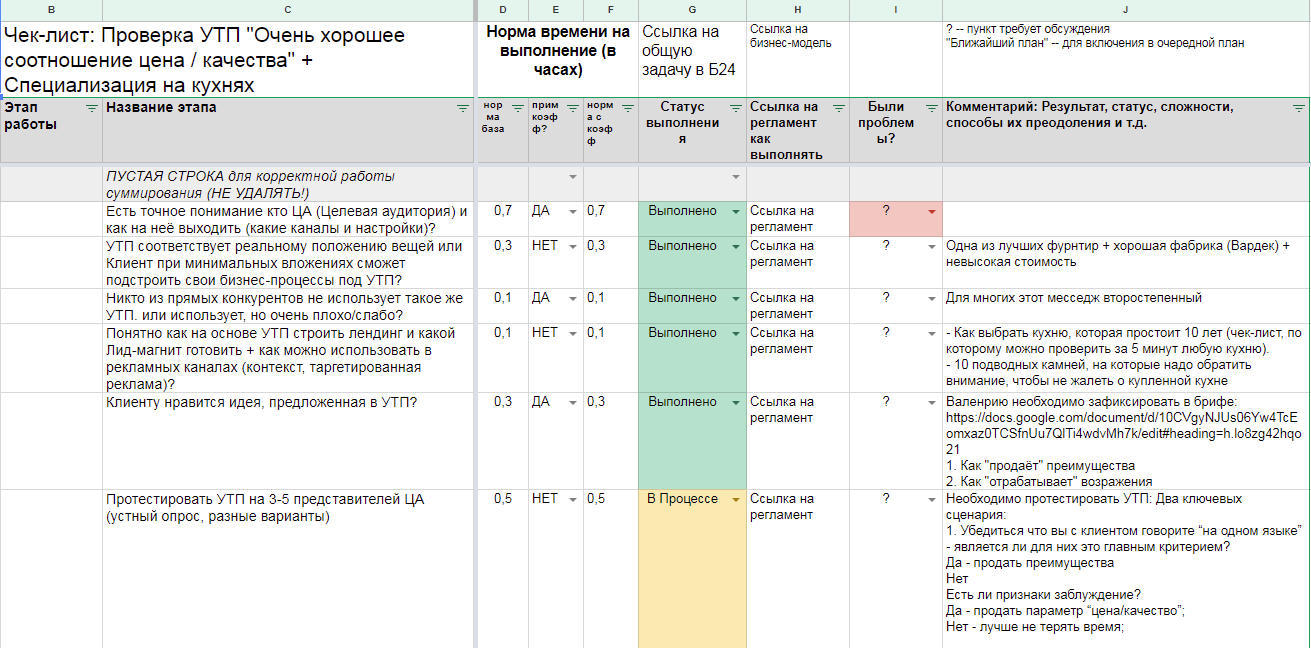Select column E header
Screen dimensions: 1311x648
(x=556, y=10)
